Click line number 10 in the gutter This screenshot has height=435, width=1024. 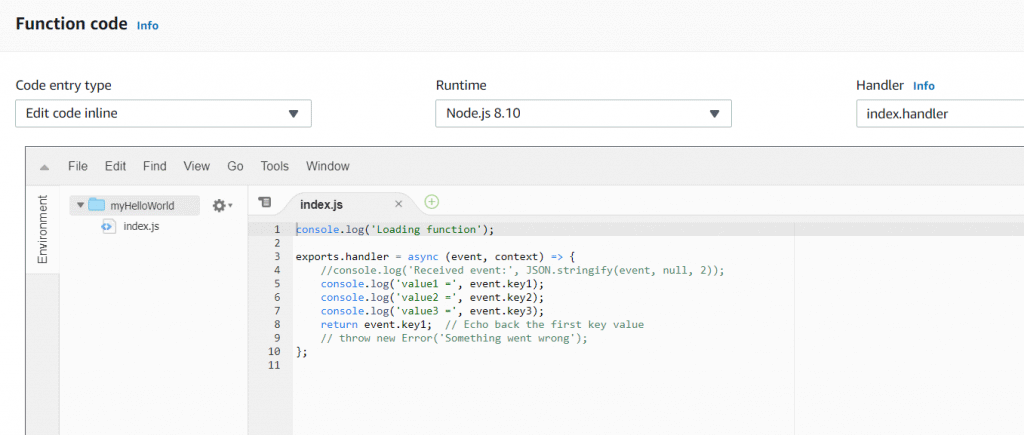pyautogui.click(x=274, y=351)
